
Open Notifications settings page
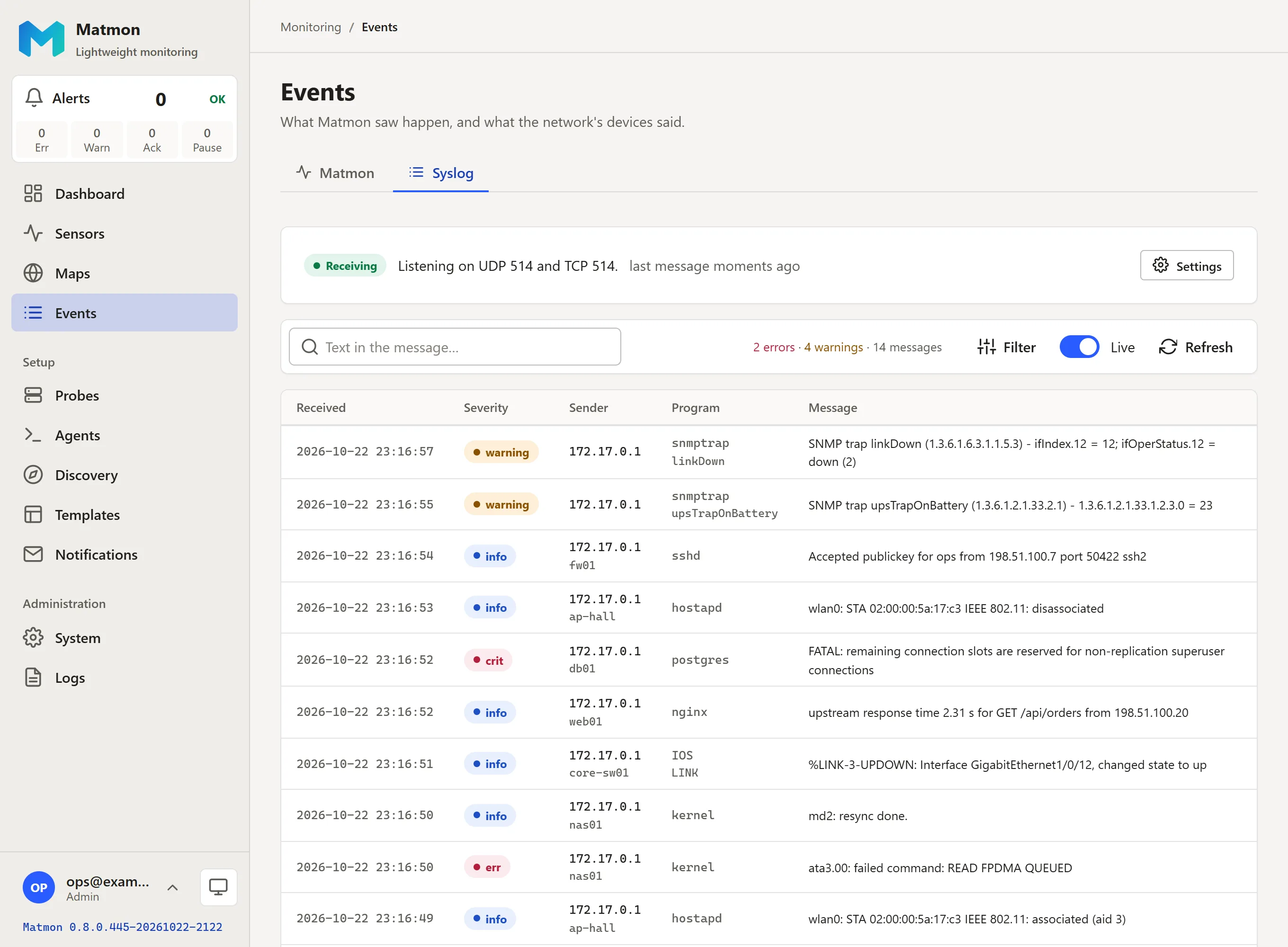(125, 554)
